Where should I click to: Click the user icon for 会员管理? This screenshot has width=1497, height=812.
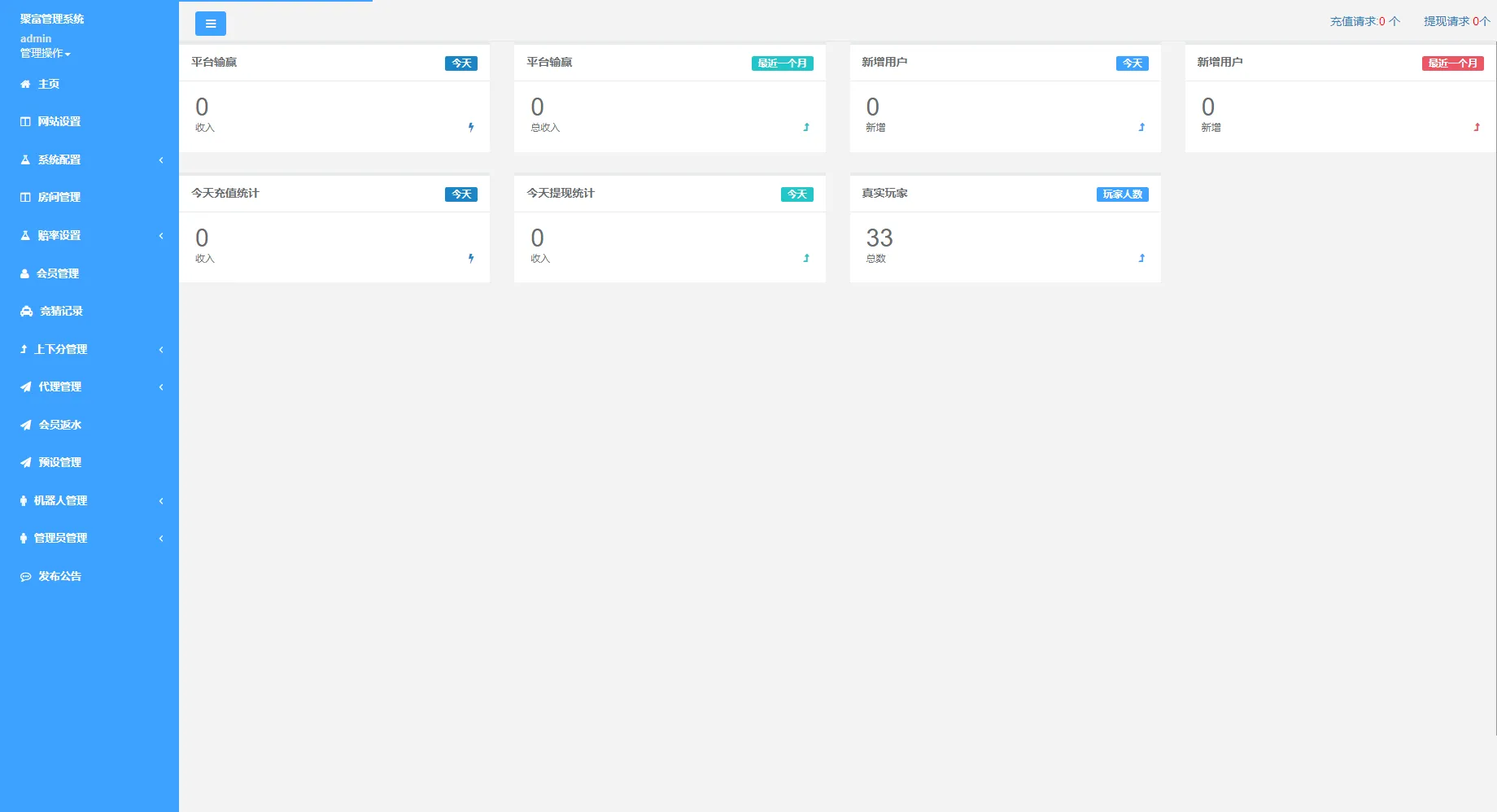coord(24,273)
